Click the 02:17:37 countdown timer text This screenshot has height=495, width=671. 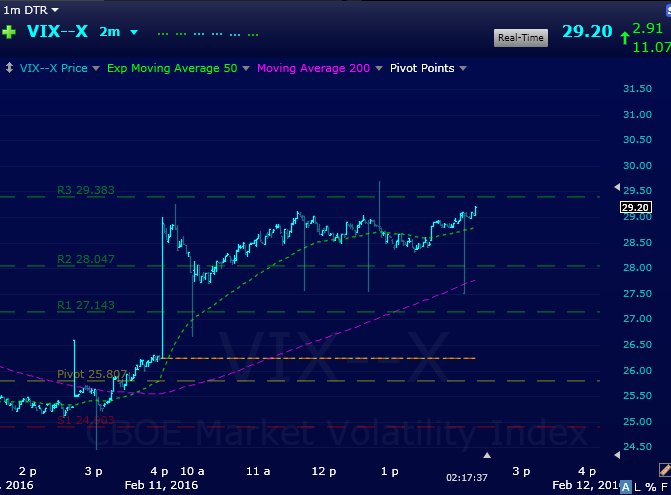pyautogui.click(x=467, y=477)
